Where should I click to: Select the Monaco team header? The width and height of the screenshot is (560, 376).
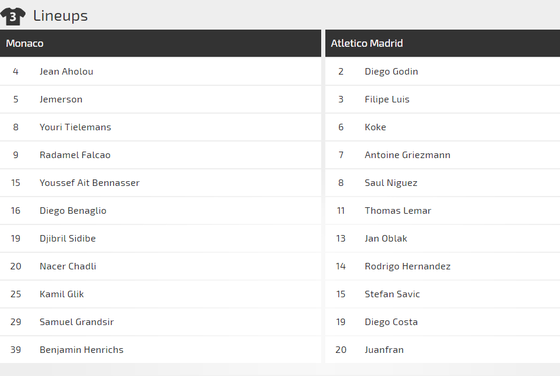point(160,43)
